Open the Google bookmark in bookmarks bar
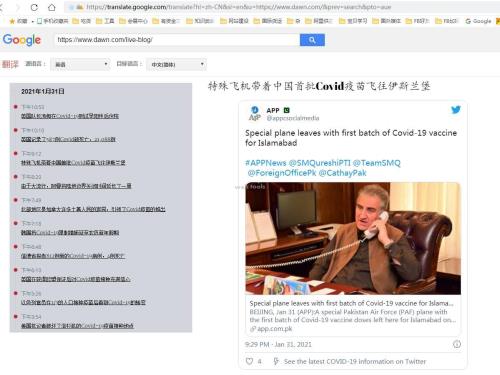Screen dimensions: 500x375 point(478,21)
